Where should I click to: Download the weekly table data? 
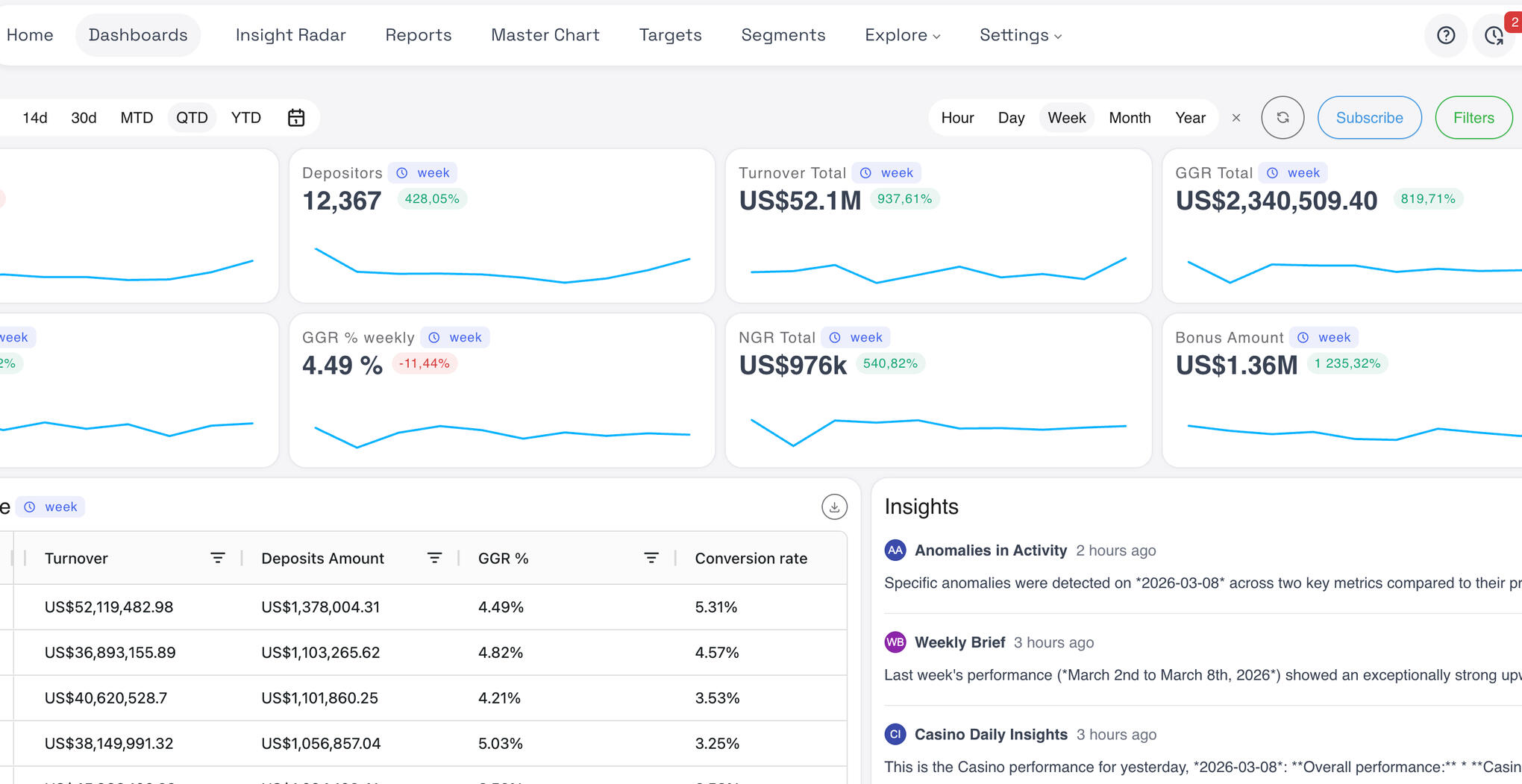[834, 507]
